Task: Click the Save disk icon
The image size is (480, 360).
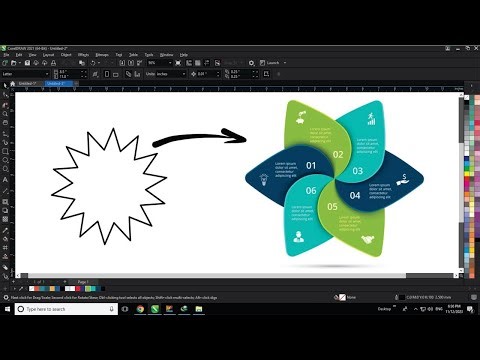Action: tap(27, 63)
